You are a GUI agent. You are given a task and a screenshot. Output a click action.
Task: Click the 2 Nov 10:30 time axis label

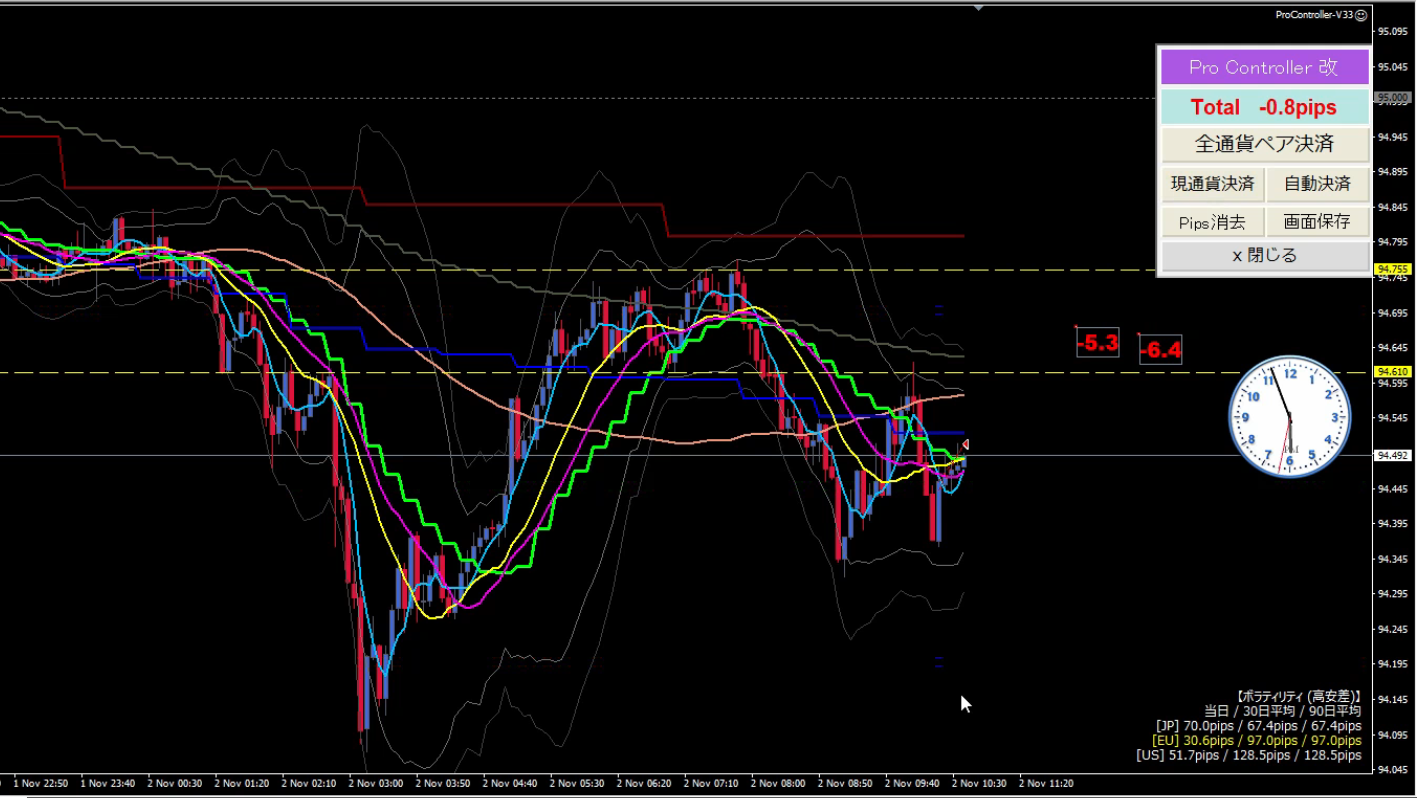click(979, 784)
